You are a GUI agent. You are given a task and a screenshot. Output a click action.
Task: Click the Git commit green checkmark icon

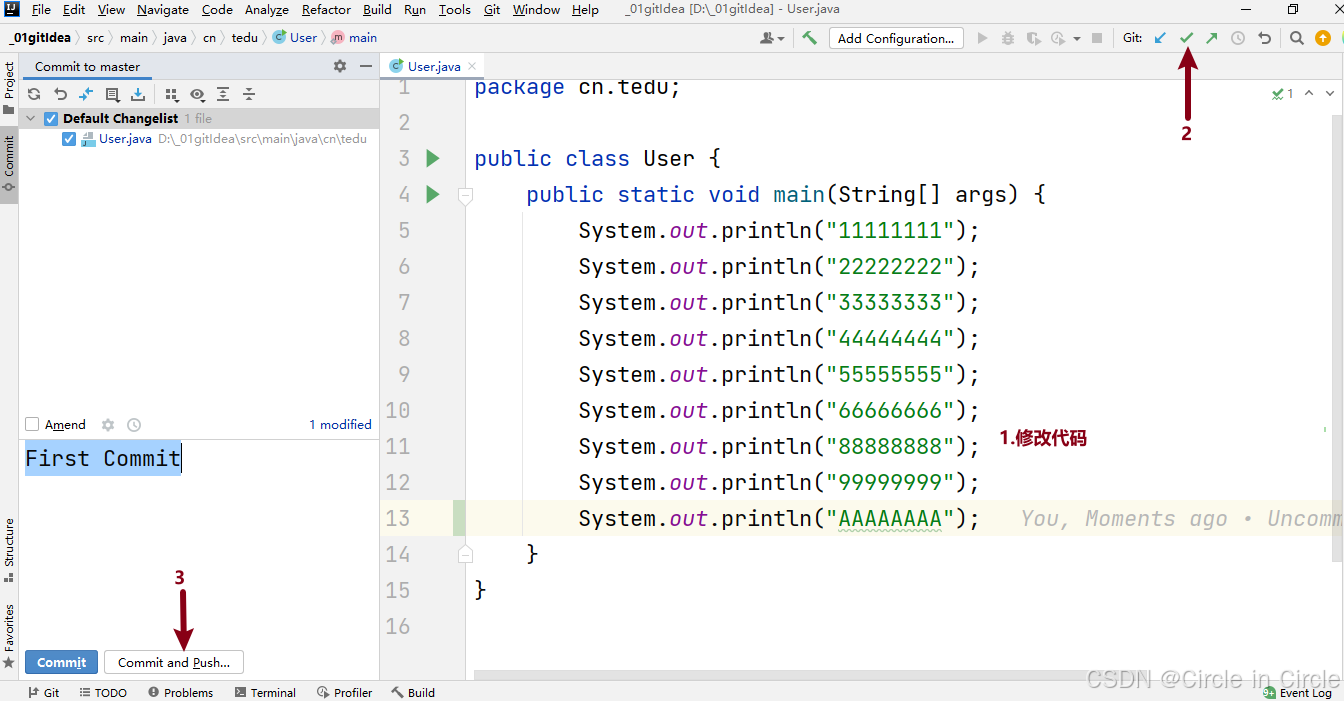1186,38
